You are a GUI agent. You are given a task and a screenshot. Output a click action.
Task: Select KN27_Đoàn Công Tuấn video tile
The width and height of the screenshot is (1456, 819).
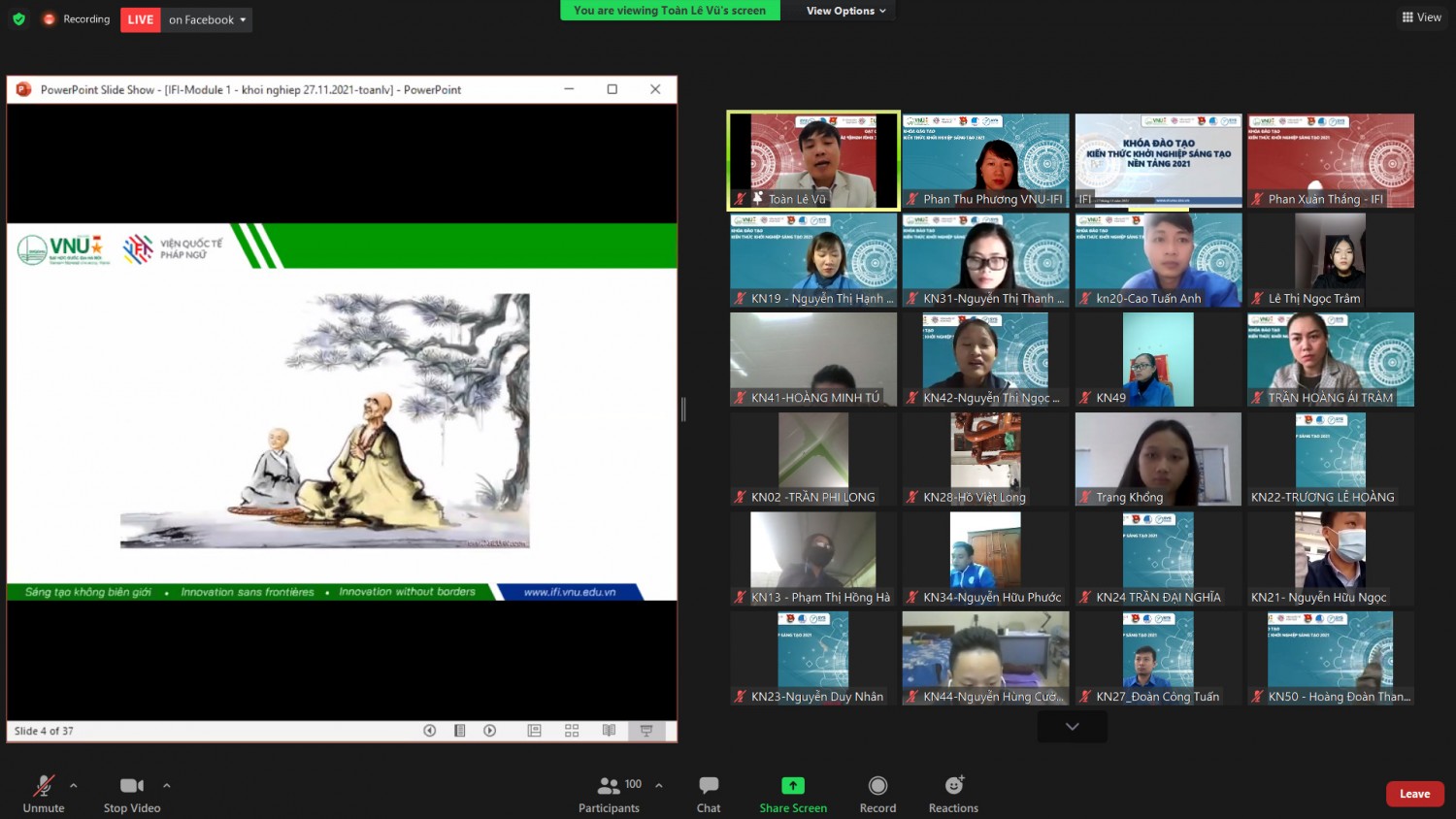(1158, 658)
